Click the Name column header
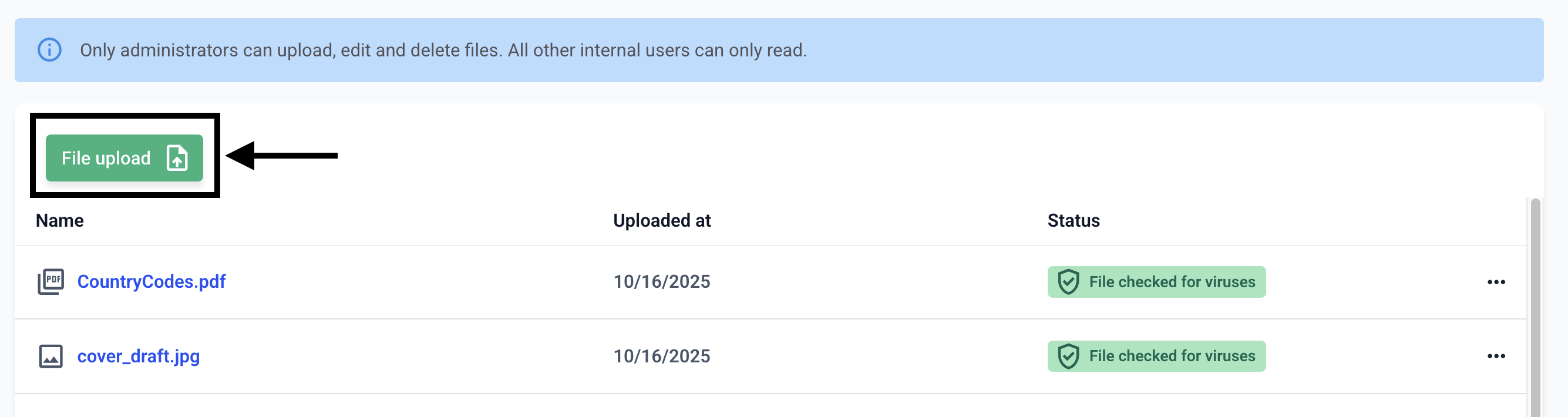This screenshot has width=1568, height=417. tap(60, 220)
